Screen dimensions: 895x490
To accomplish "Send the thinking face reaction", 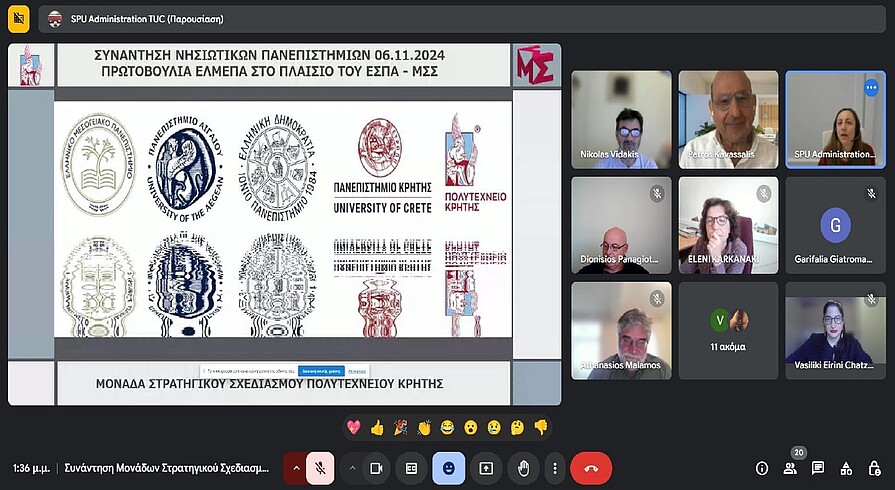I will click(518, 427).
